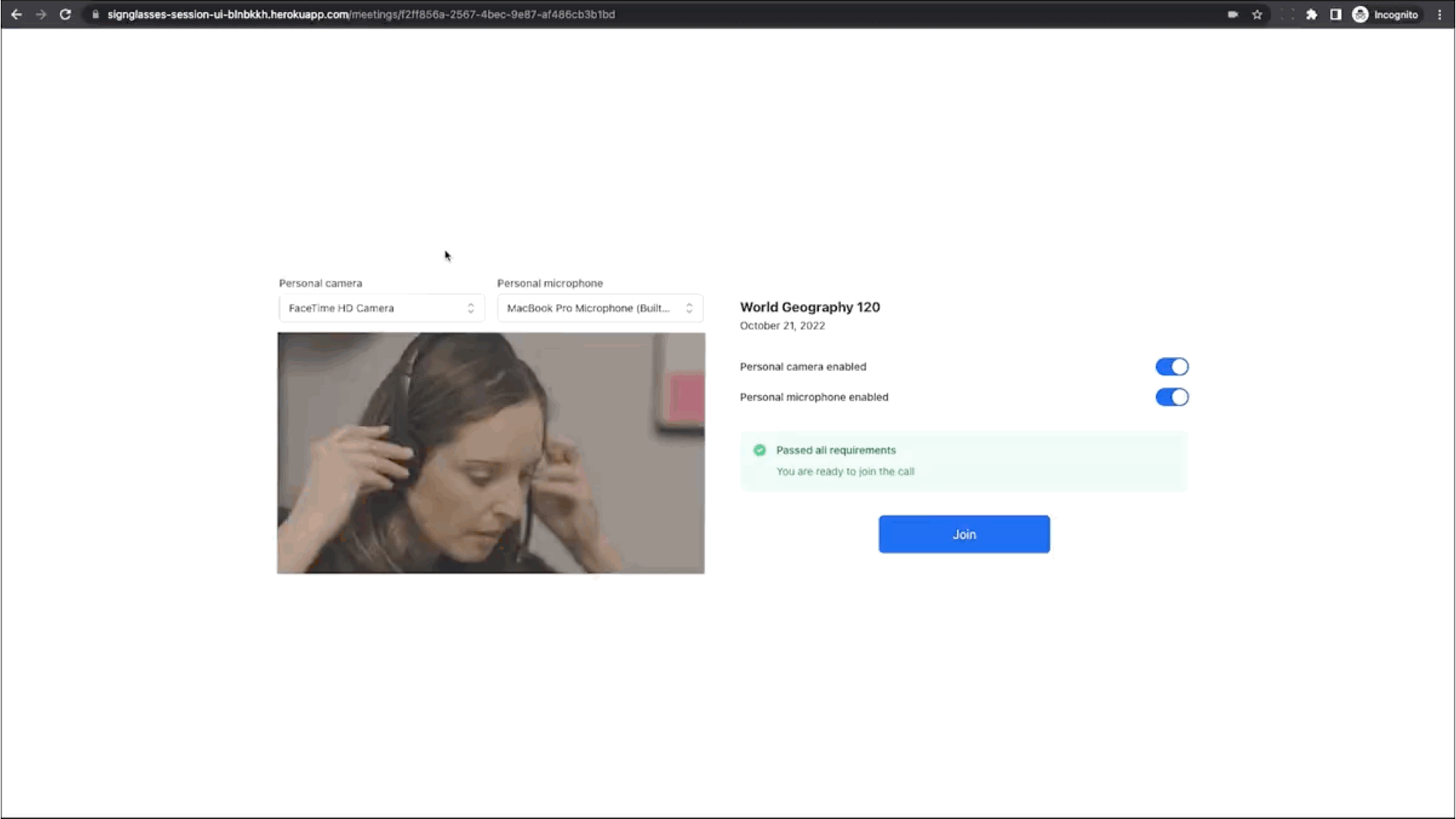Open Chrome three-dot menu
The image size is (1456, 819).
point(1439,14)
